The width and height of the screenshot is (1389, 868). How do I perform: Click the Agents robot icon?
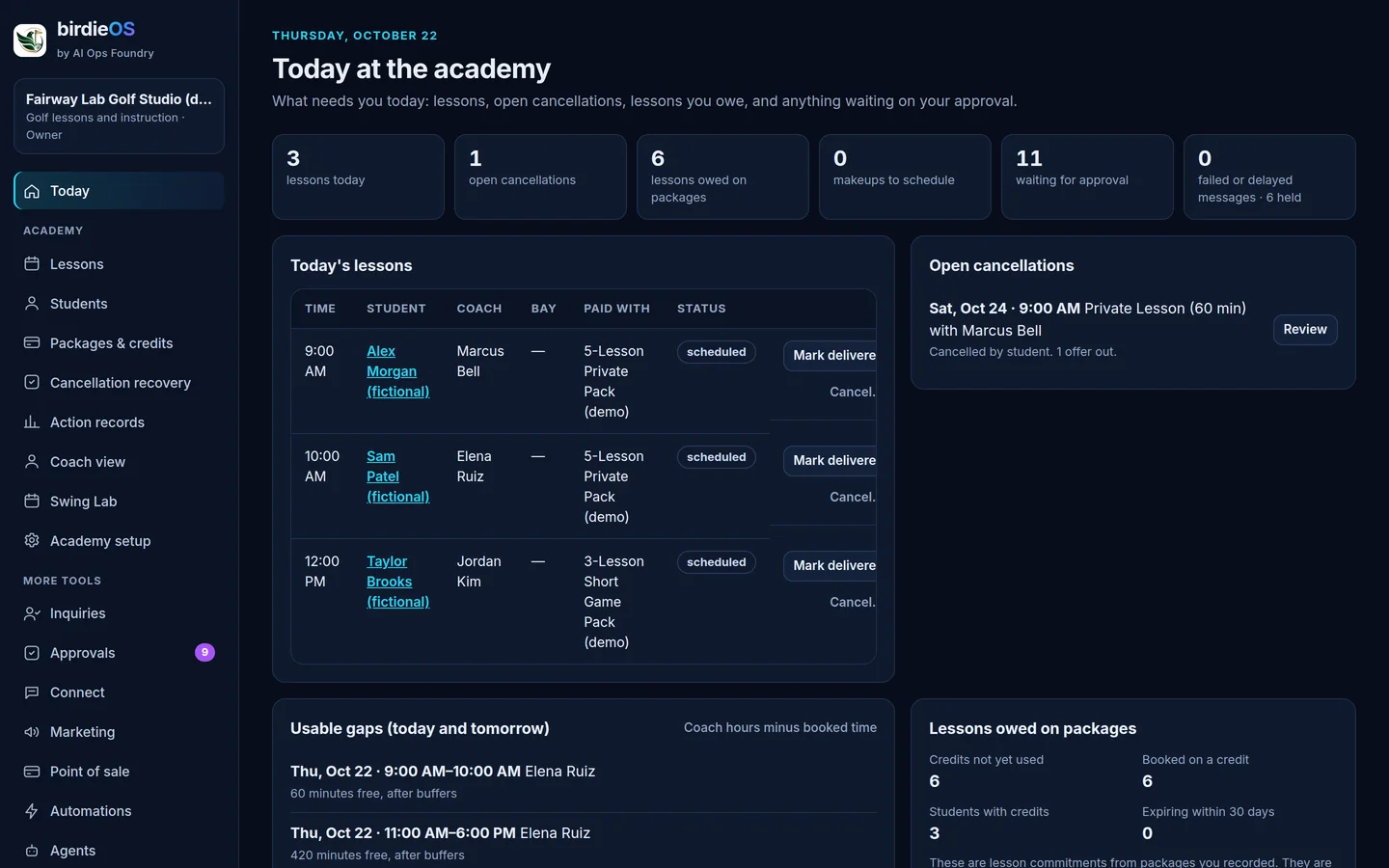(x=32, y=851)
